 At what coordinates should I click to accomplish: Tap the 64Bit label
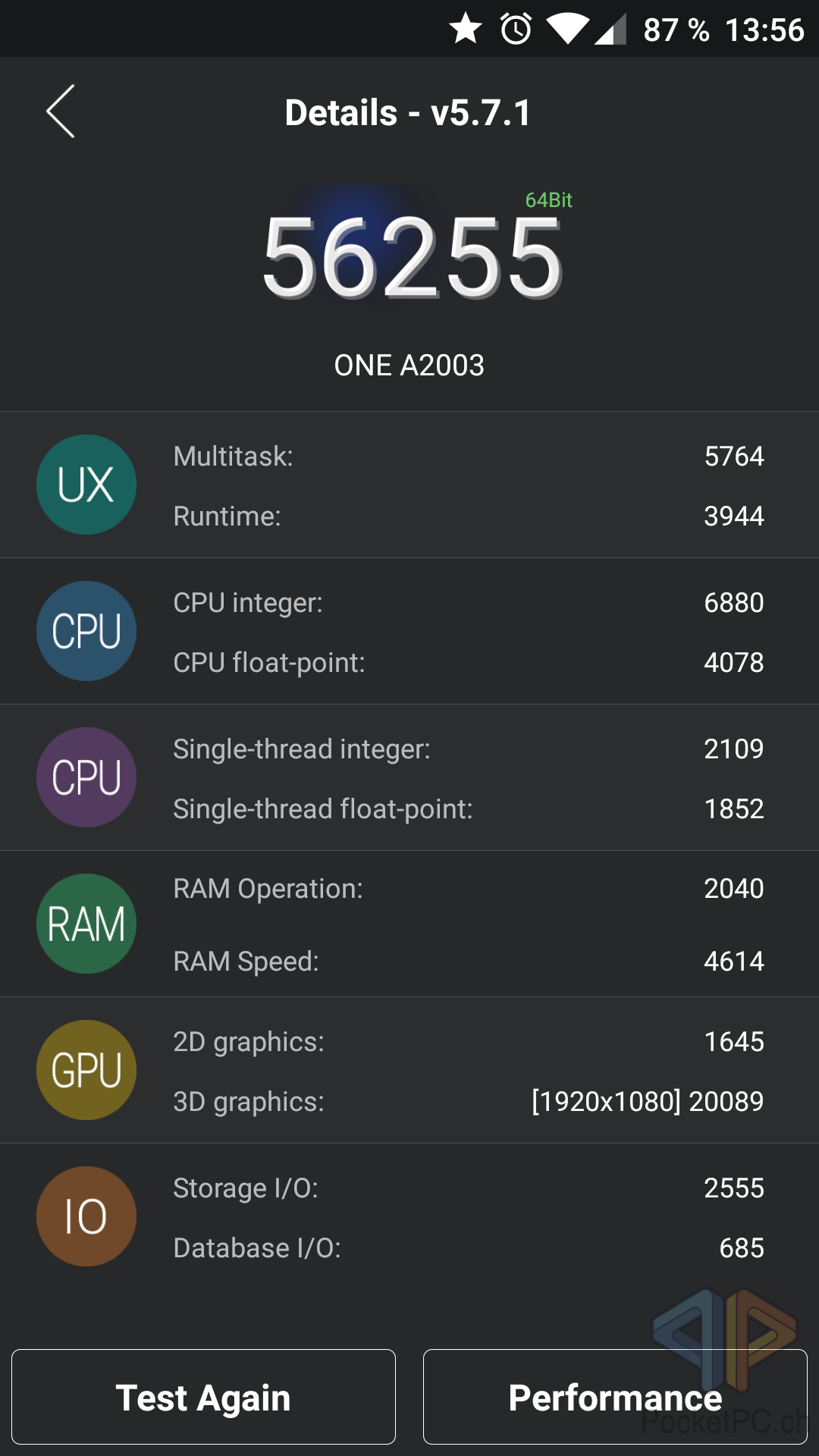coord(548,200)
